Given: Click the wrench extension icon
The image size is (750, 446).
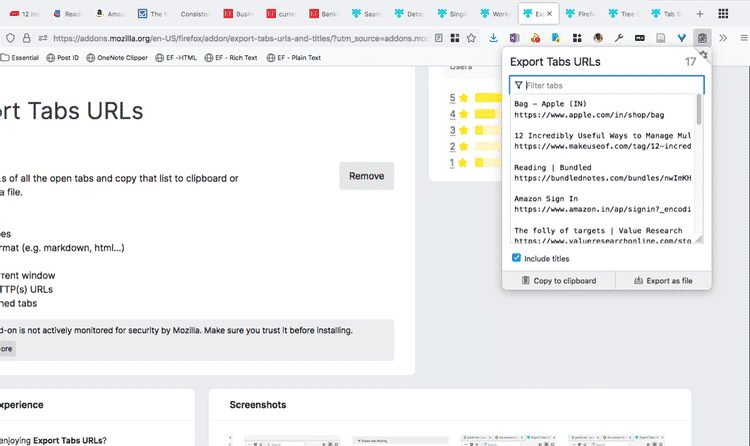Looking at the screenshot, I should [x=618, y=38].
